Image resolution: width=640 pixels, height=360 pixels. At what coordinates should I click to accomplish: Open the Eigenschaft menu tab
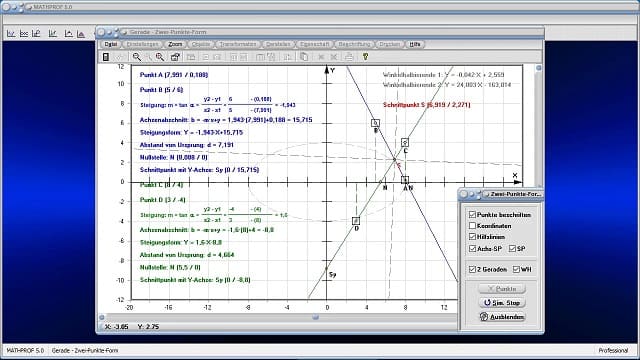[314, 44]
